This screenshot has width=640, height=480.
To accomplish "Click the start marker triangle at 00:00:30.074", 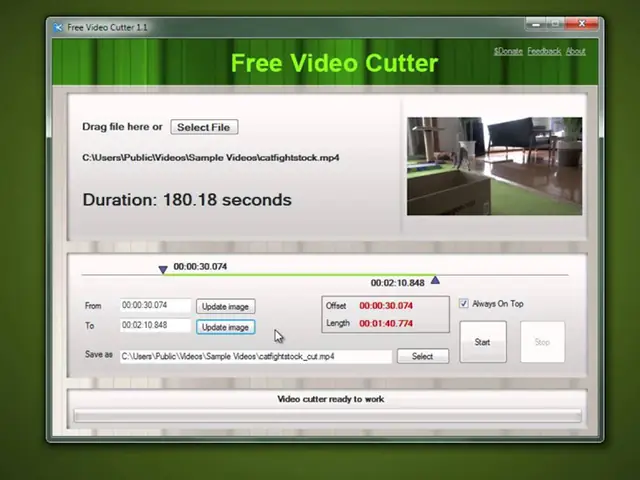I will point(163,270).
